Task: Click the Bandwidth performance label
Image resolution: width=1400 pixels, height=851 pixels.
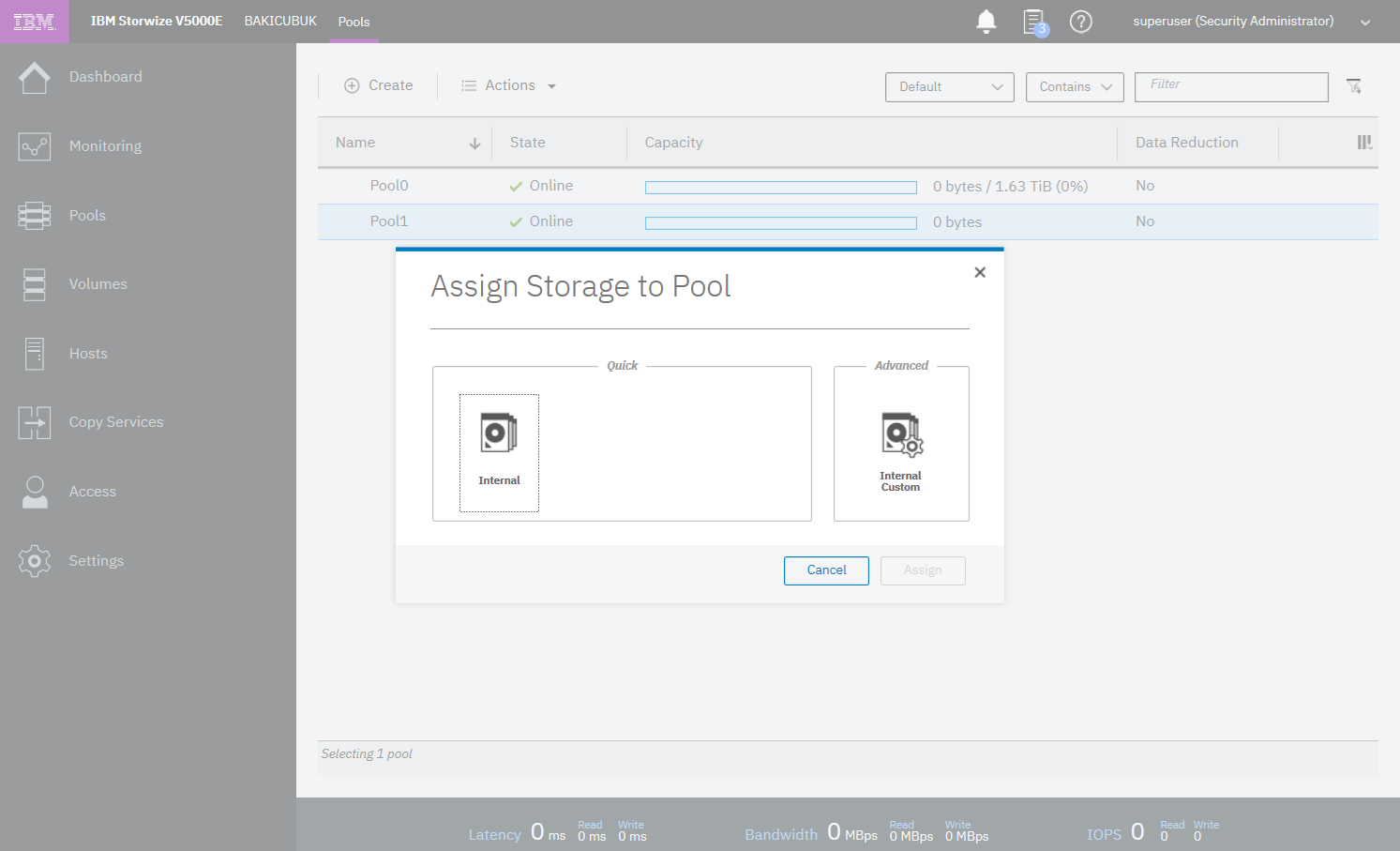Action: pyautogui.click(x=781, y=835)
